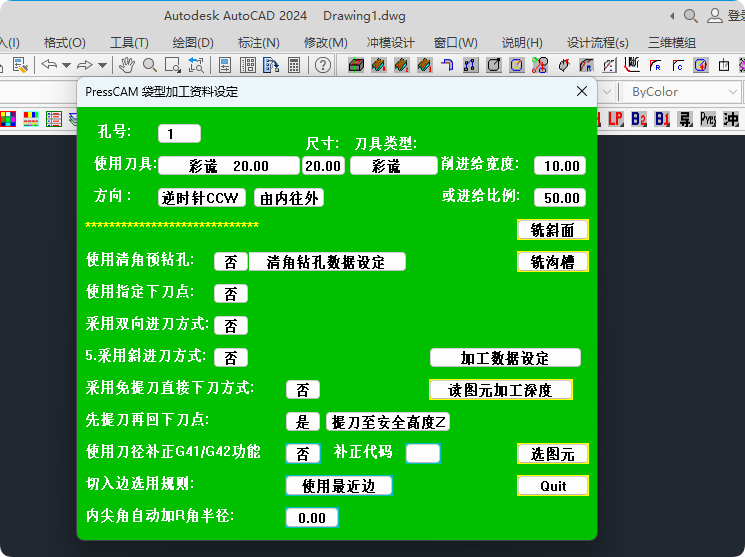Open 提刀至安全高度Z option selector
This screenshot has width=745, height=557.
point(388,422)
